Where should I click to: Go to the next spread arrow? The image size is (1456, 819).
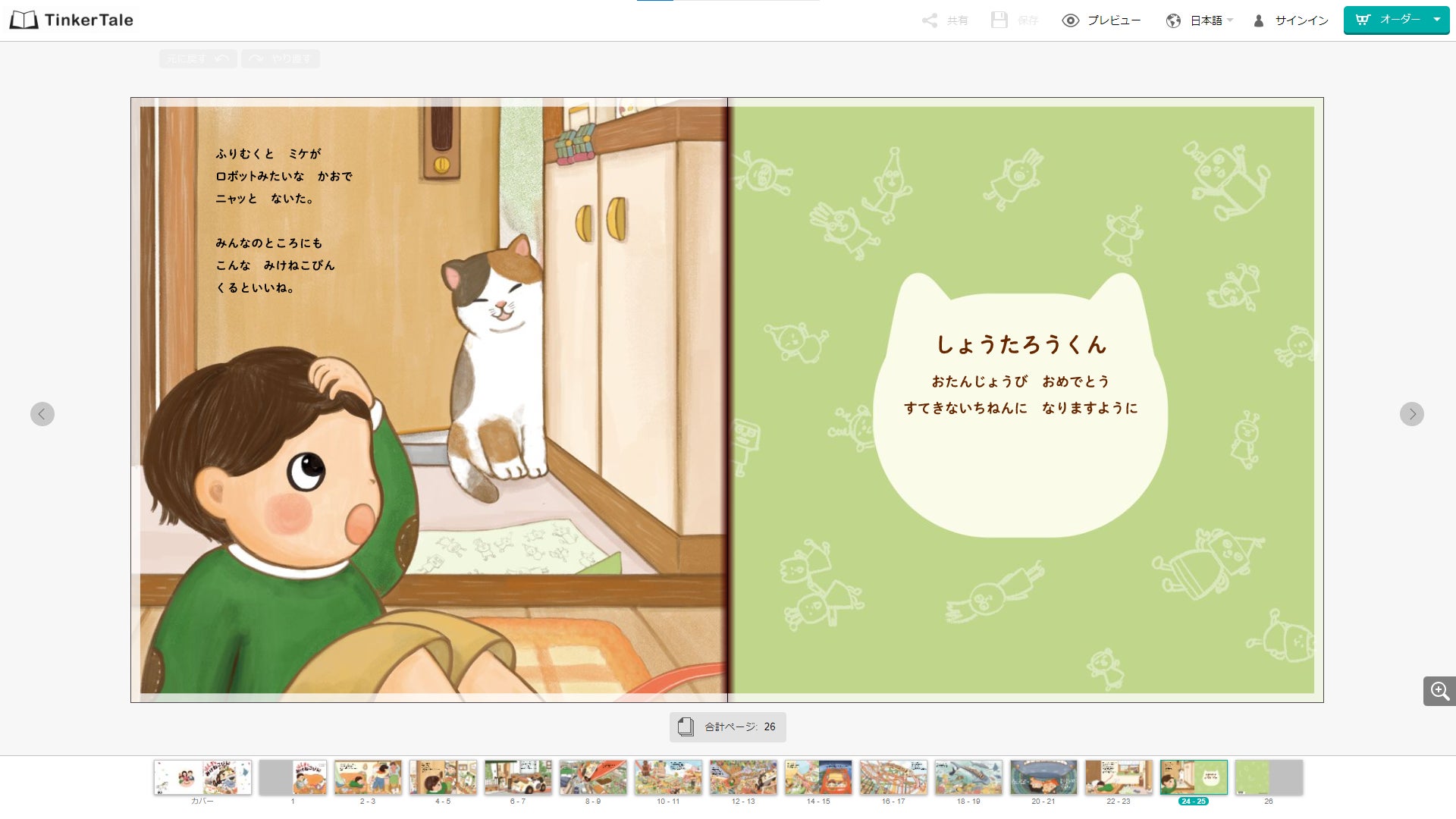click(x=1411, y=414)
